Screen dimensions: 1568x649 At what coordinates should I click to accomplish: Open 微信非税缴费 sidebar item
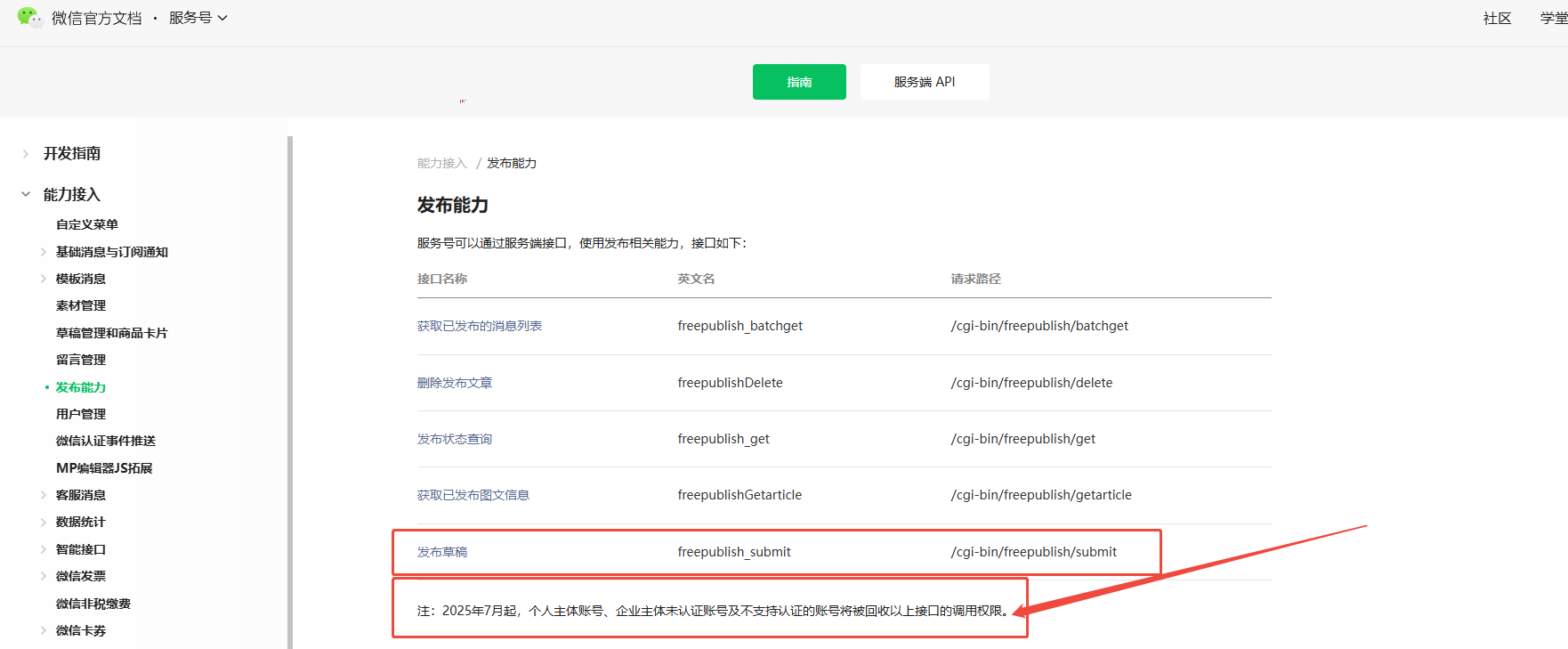[x=93, y=604]
